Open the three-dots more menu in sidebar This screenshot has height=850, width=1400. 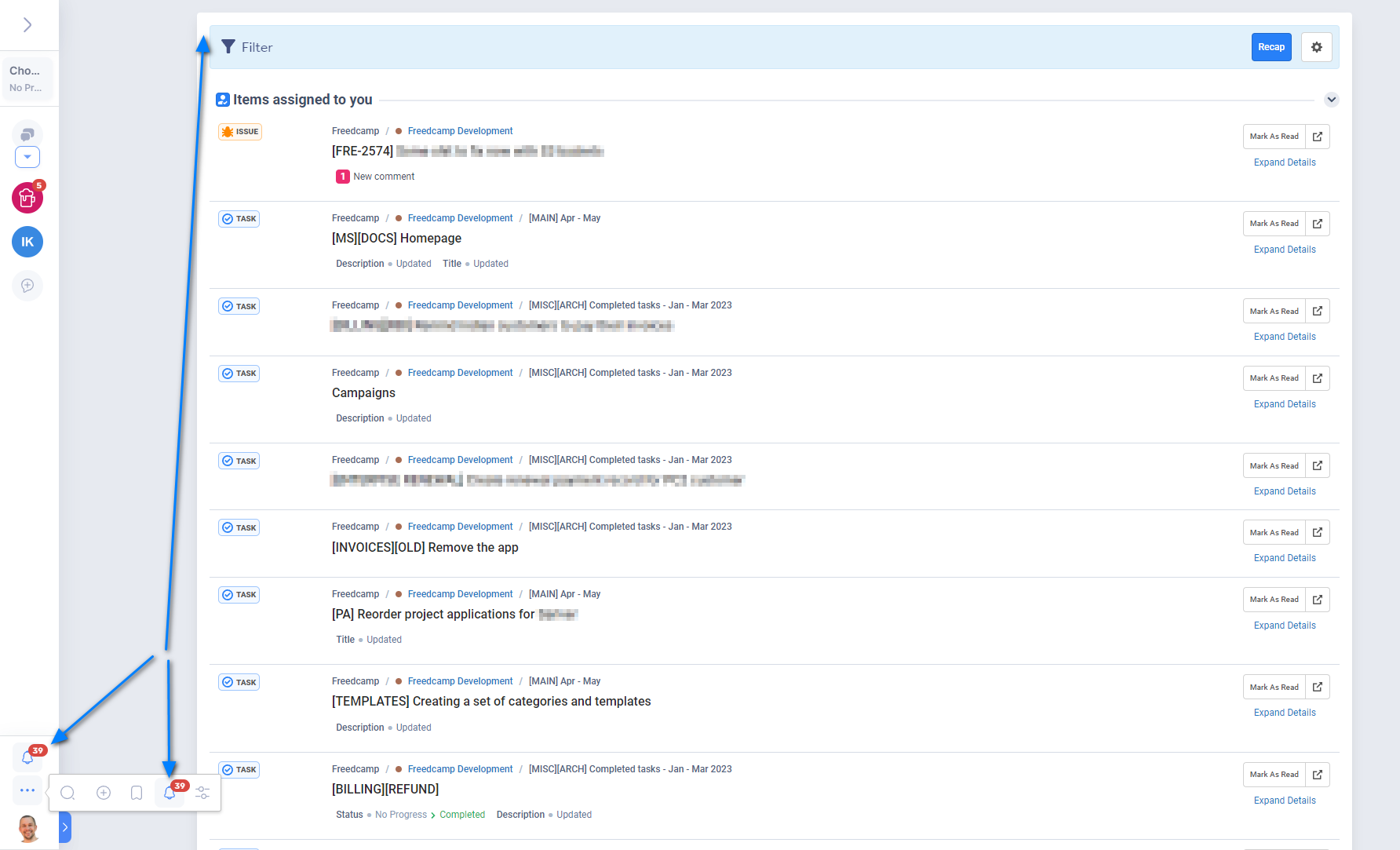click(x=27, y=790)
